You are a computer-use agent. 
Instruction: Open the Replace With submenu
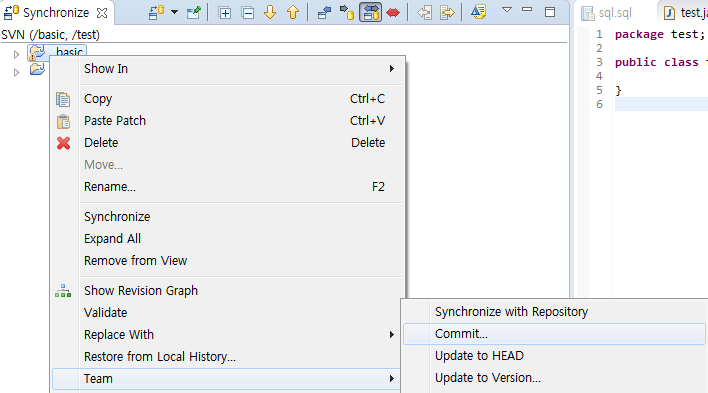click(228, 335)
